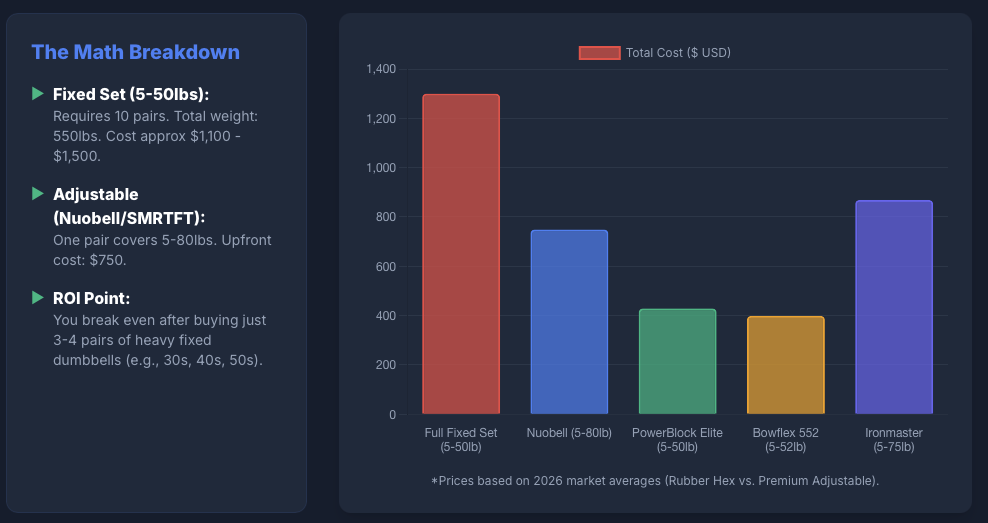Click the green triangle beside Fixed Set
Screen dimensions: 988x523
38,93
